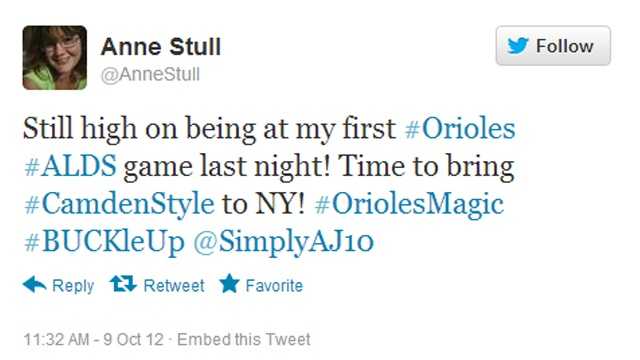The width and height of the screenshot is (640, 360).
Task: Open the #CamdenStyle hashtag
Action: [x=119, y=204]
